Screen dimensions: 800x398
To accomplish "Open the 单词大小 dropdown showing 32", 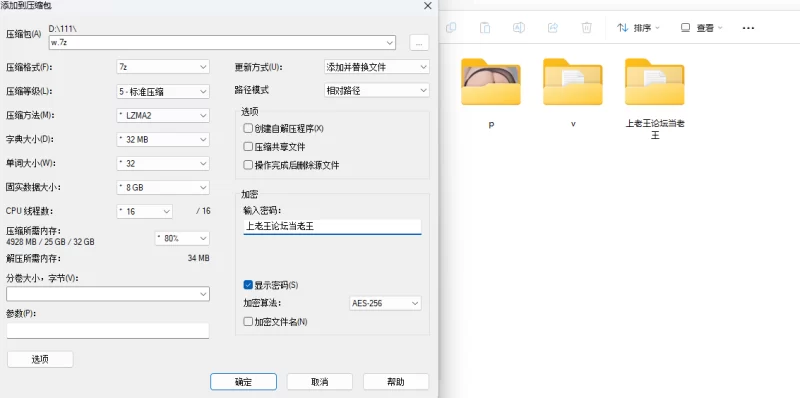I will pyautogui.click(x=163, y=163).
